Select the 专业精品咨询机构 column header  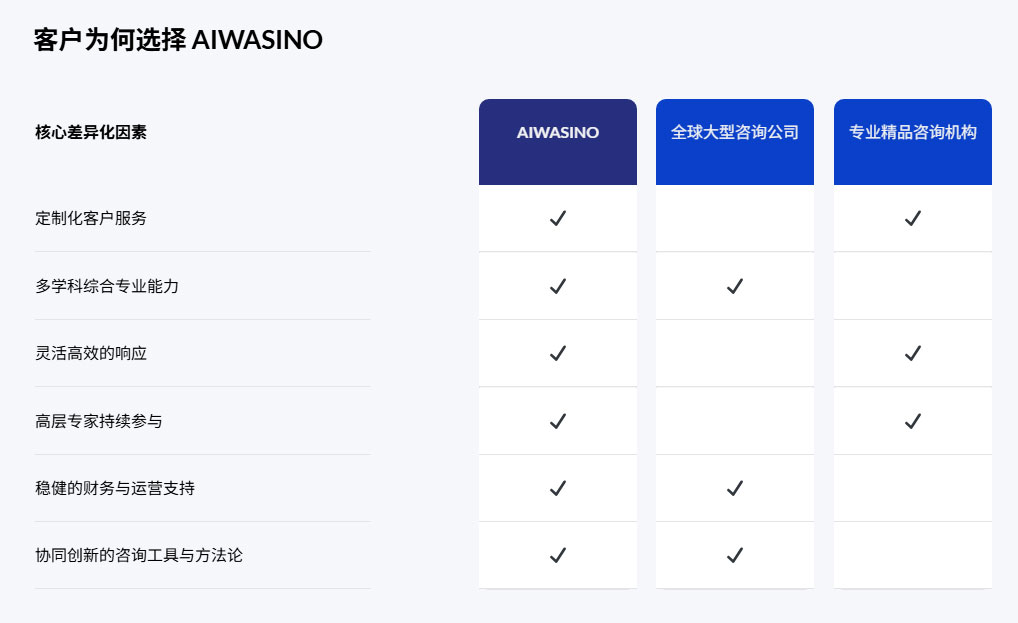point(912,132)
